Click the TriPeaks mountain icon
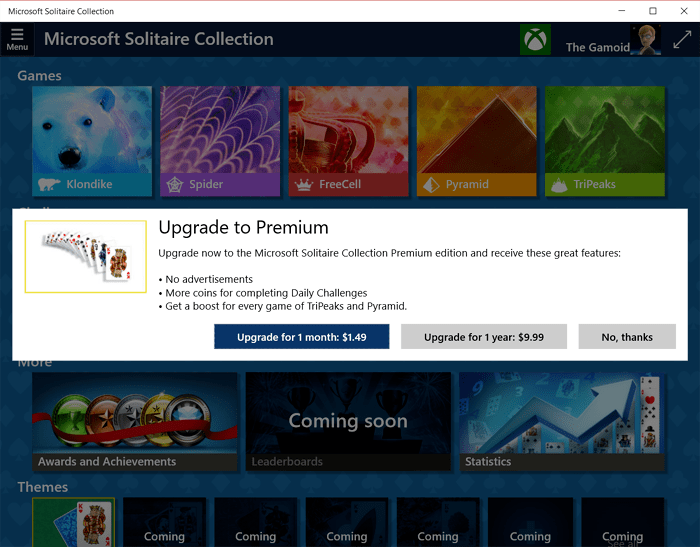 559,185
